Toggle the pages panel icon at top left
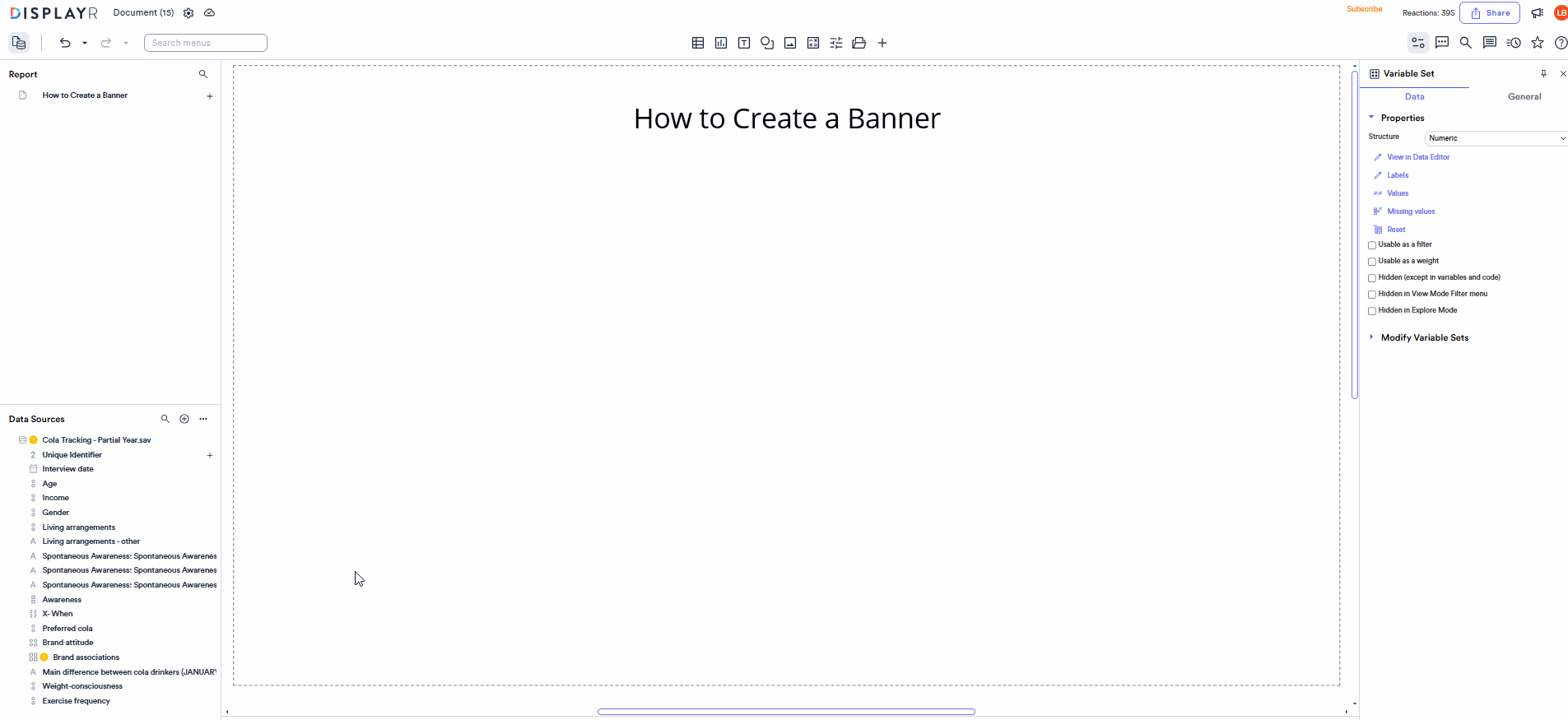This screenshot has width=1568, height=720. [x=19, y=43]
